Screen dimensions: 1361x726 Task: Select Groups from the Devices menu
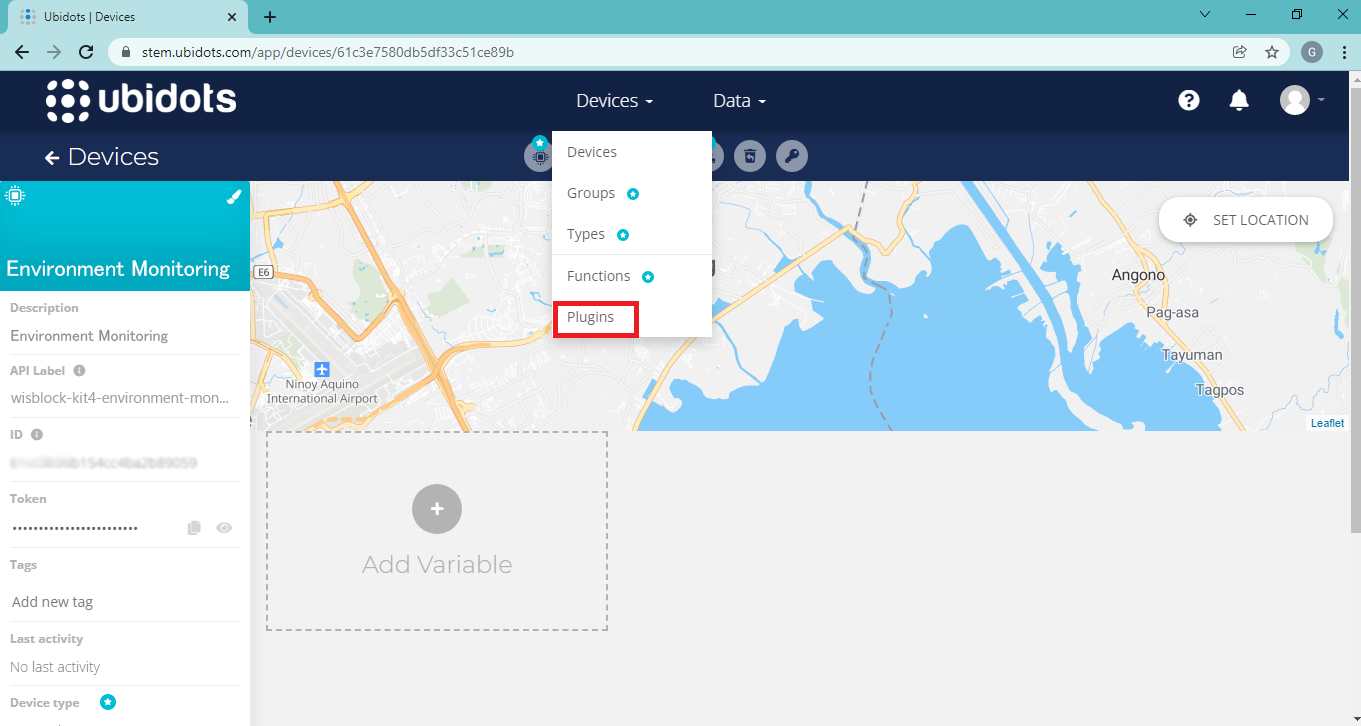pyautogui.click(x=591, y=193)
